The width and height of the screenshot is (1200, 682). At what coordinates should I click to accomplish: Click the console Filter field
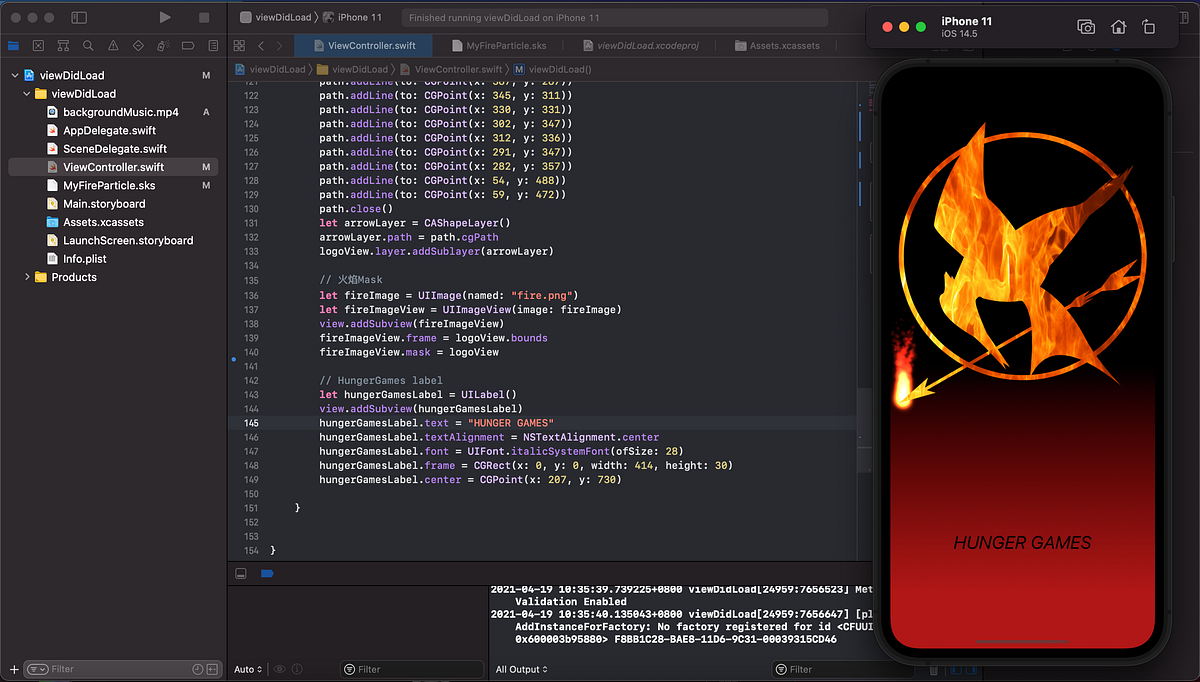click(845, 669)
